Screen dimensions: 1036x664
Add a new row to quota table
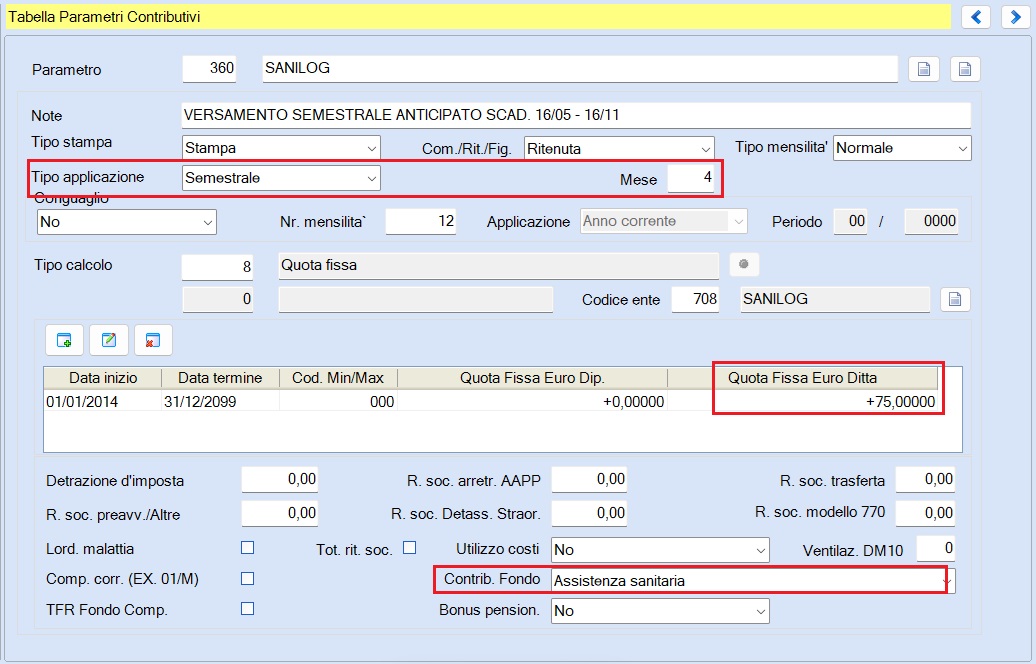click(x=64, y=340)
